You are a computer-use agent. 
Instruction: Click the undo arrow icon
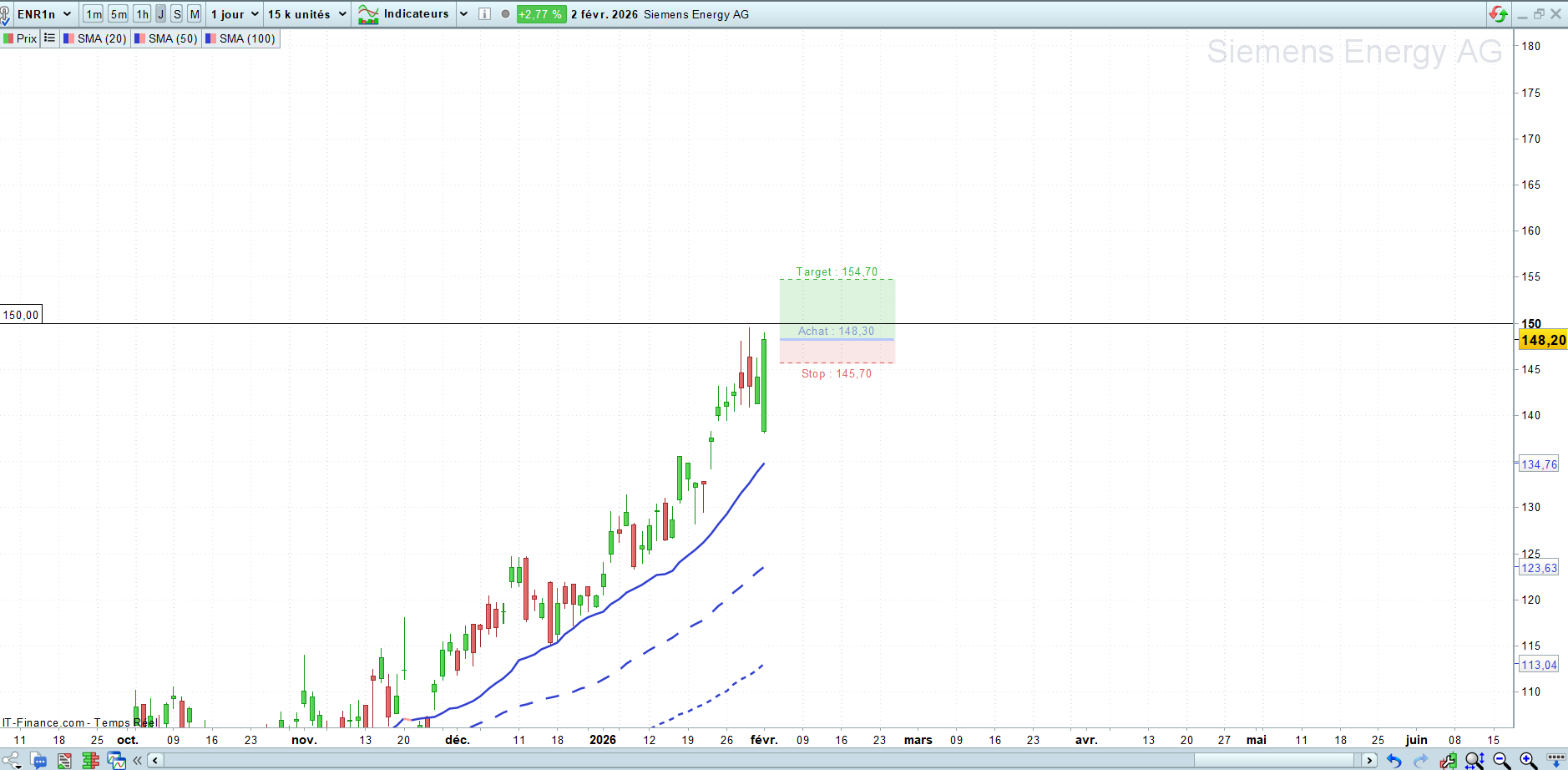pos(1393,760)
